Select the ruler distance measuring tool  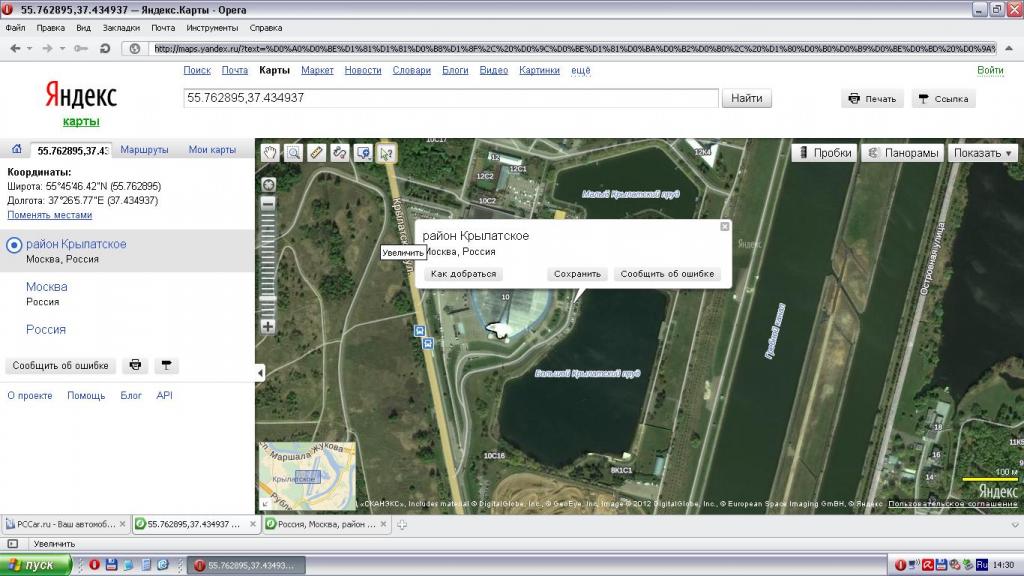(317, 153)
